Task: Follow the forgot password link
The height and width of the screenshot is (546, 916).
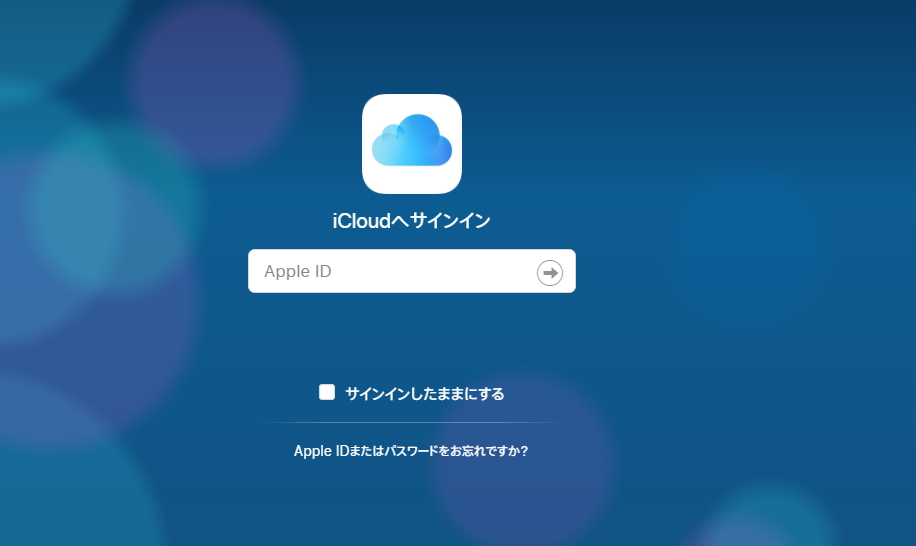Action: click(411, 451)
